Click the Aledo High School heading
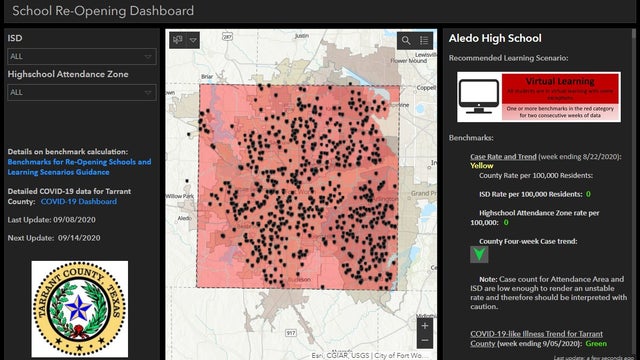The width and height of the screenshot is (640, 360). click(495, 38)
